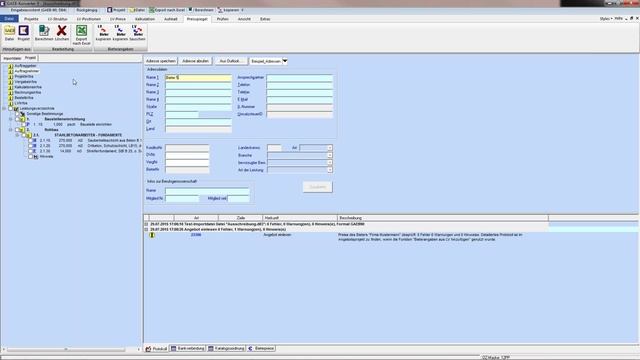Open the Art dropdown
The height and width of the screenshot is (360, 640).
coord(329,148)
